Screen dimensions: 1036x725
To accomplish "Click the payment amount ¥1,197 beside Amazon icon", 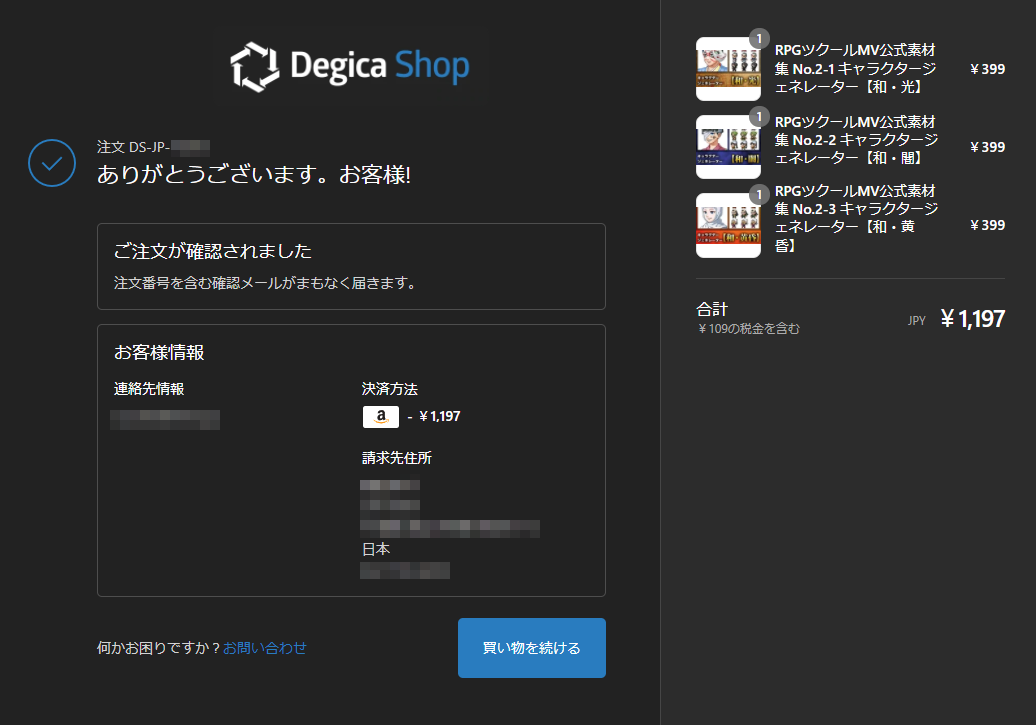I will [439, 416].
